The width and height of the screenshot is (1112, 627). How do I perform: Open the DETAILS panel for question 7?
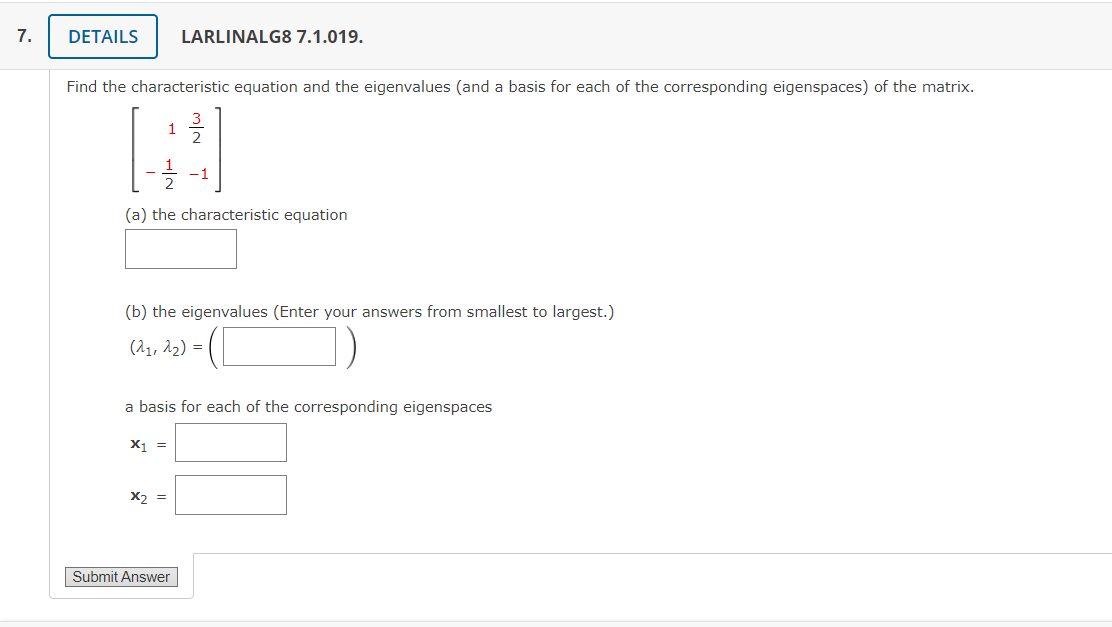[102, 36]
